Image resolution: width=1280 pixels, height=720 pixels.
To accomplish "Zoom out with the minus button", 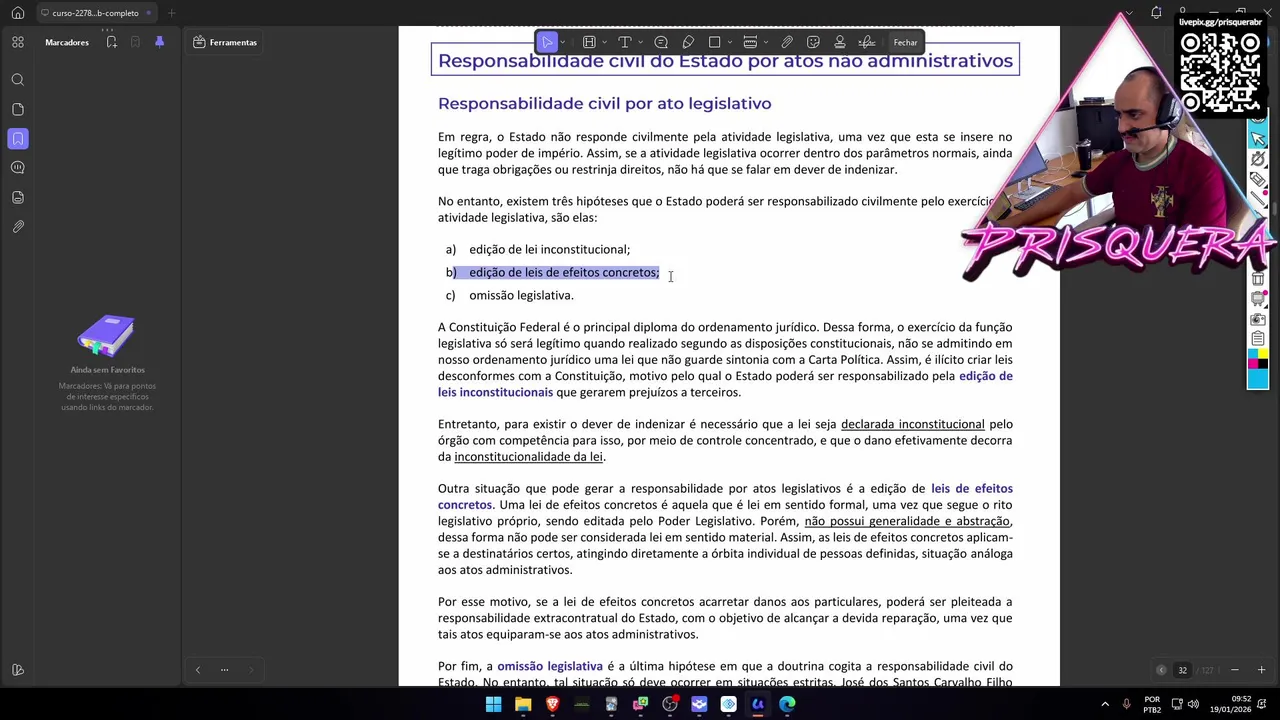I will coord(1235,670).
